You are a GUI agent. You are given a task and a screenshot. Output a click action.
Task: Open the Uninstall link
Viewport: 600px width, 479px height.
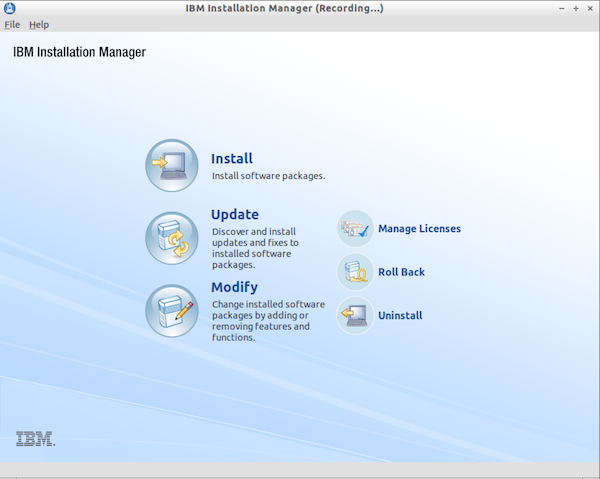(x=400, y=316)
